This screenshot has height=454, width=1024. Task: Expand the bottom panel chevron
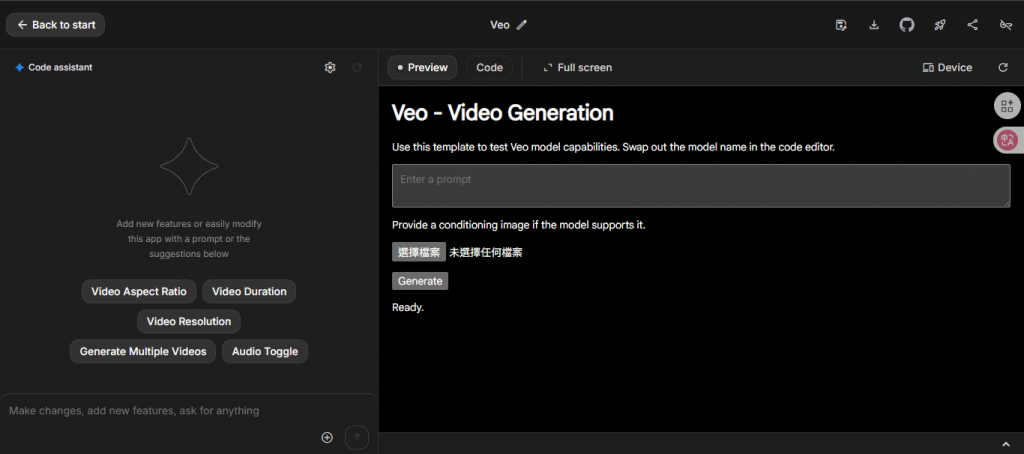point(1004,444)
